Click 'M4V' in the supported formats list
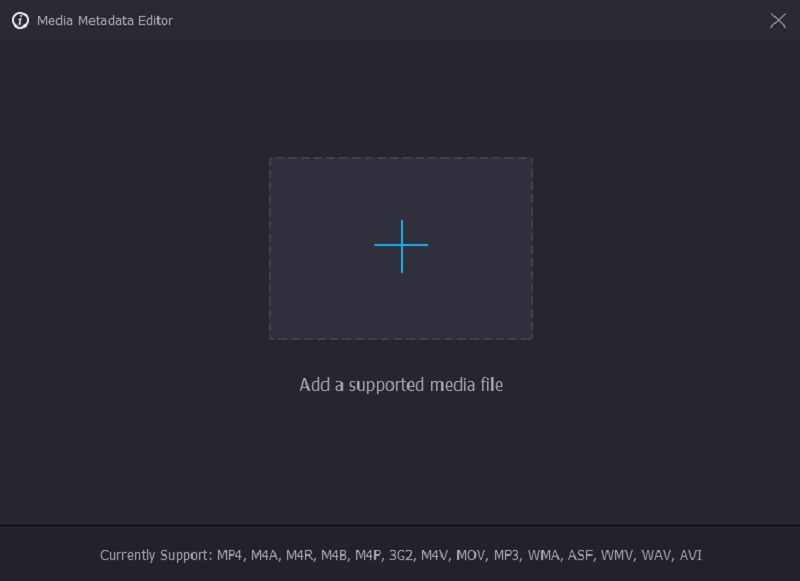 [x=435, y=555]
